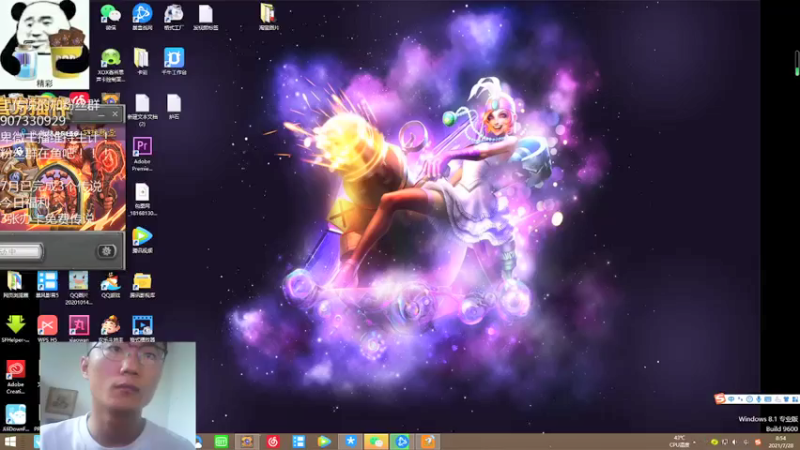The image size is (800, 450).
Task: Open the Format Factory desktop shortcut
Action: click(173, 16)
